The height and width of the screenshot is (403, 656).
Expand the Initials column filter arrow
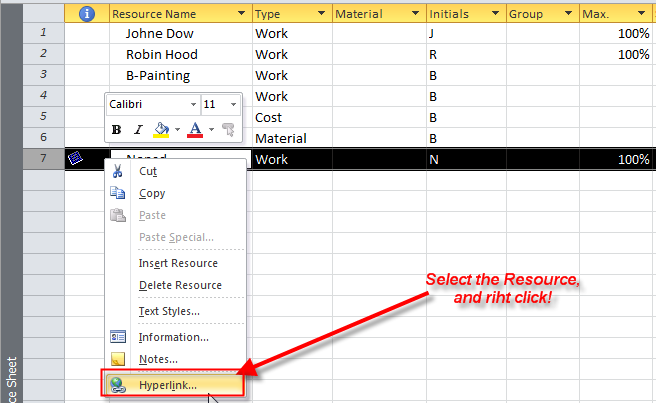(x=496, y=15)
